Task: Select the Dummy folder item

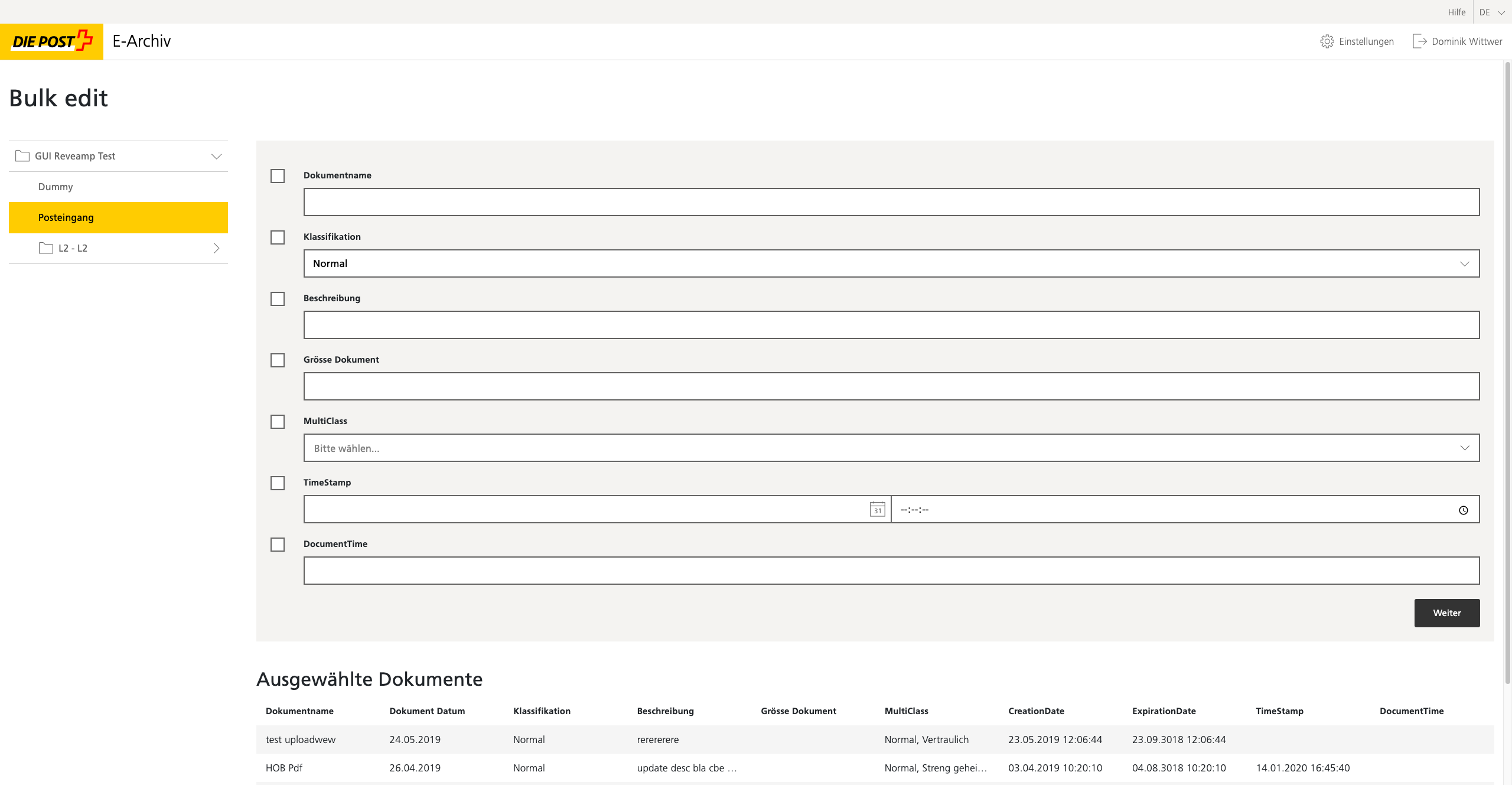Action: (x=118, y=187)
